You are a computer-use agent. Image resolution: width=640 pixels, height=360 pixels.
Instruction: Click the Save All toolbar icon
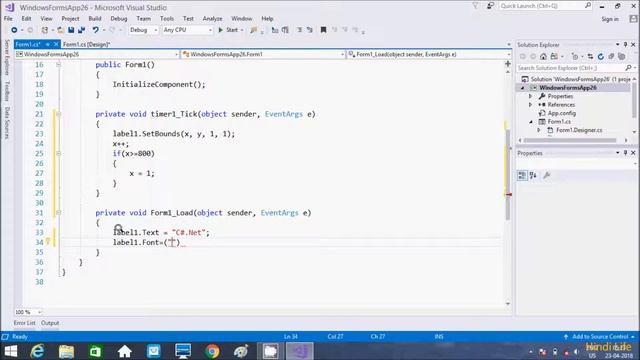click(x=81, y=30)
